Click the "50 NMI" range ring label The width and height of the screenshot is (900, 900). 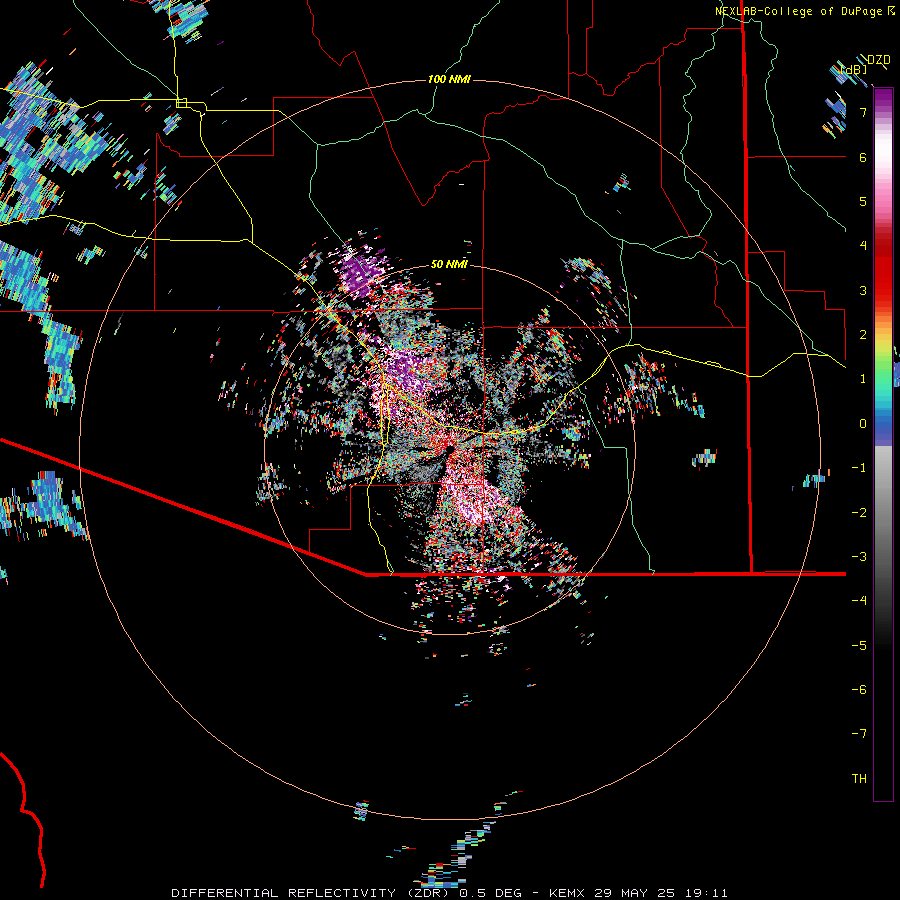pyautogui.click(x=449, y=264)
